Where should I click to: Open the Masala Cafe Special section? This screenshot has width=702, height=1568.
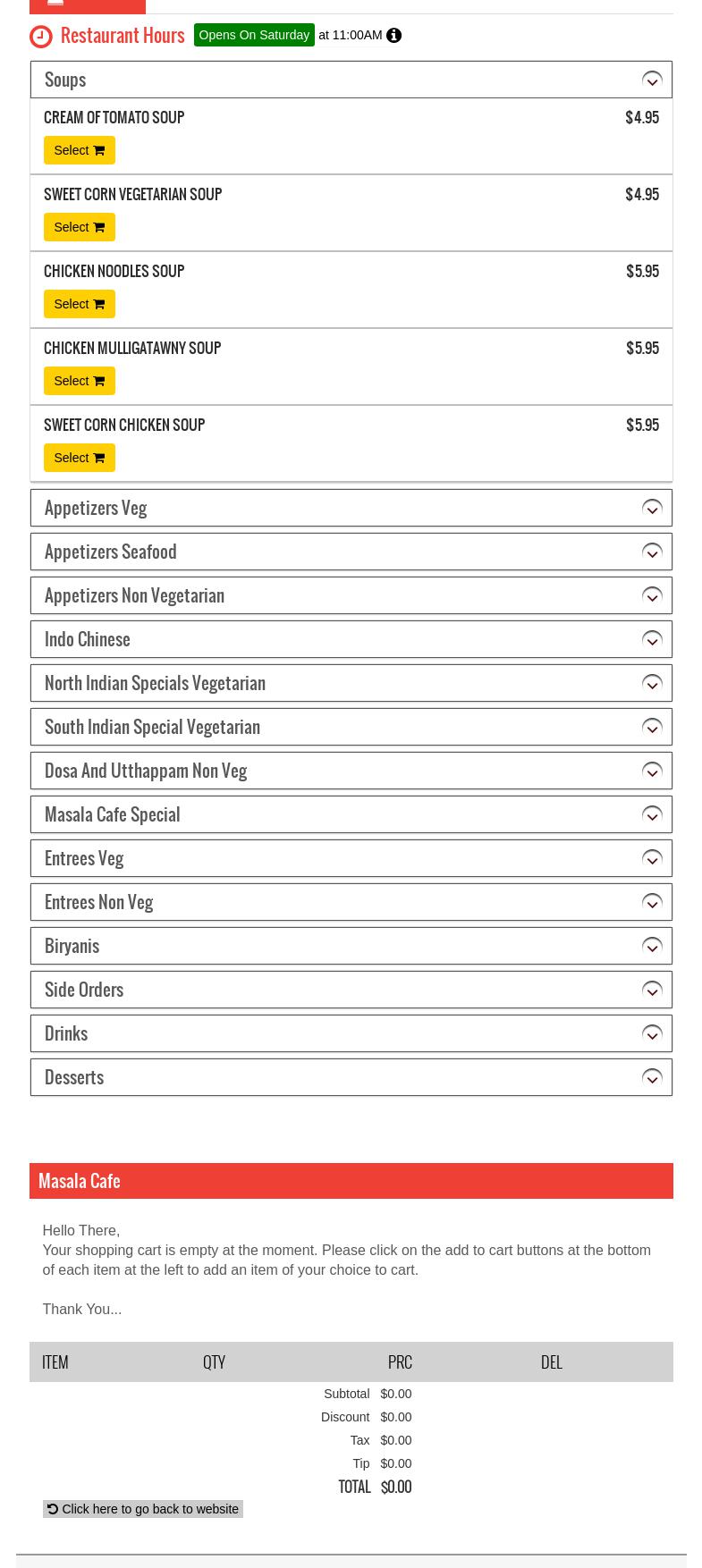tap(112, 814)
